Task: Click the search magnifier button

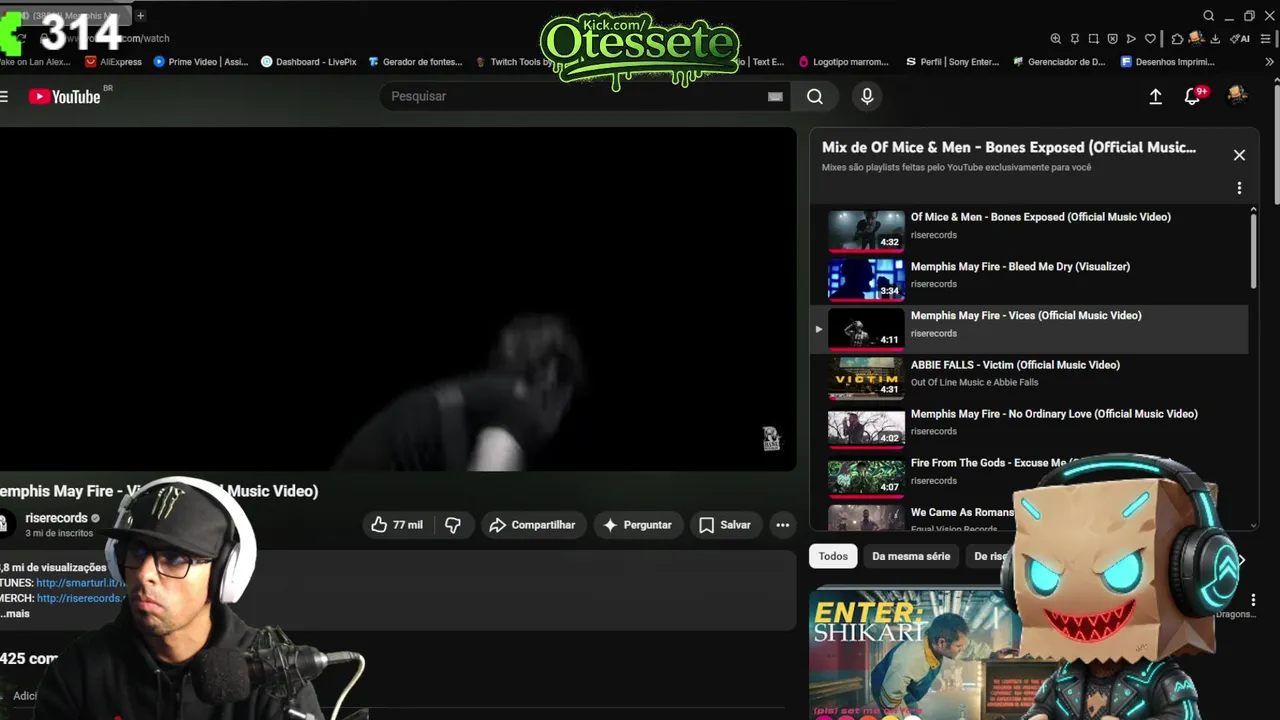Action: pos(815,96)
